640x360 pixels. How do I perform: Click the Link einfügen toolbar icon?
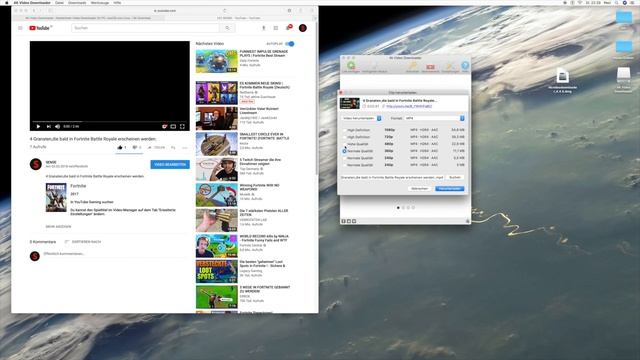point(351,67)
